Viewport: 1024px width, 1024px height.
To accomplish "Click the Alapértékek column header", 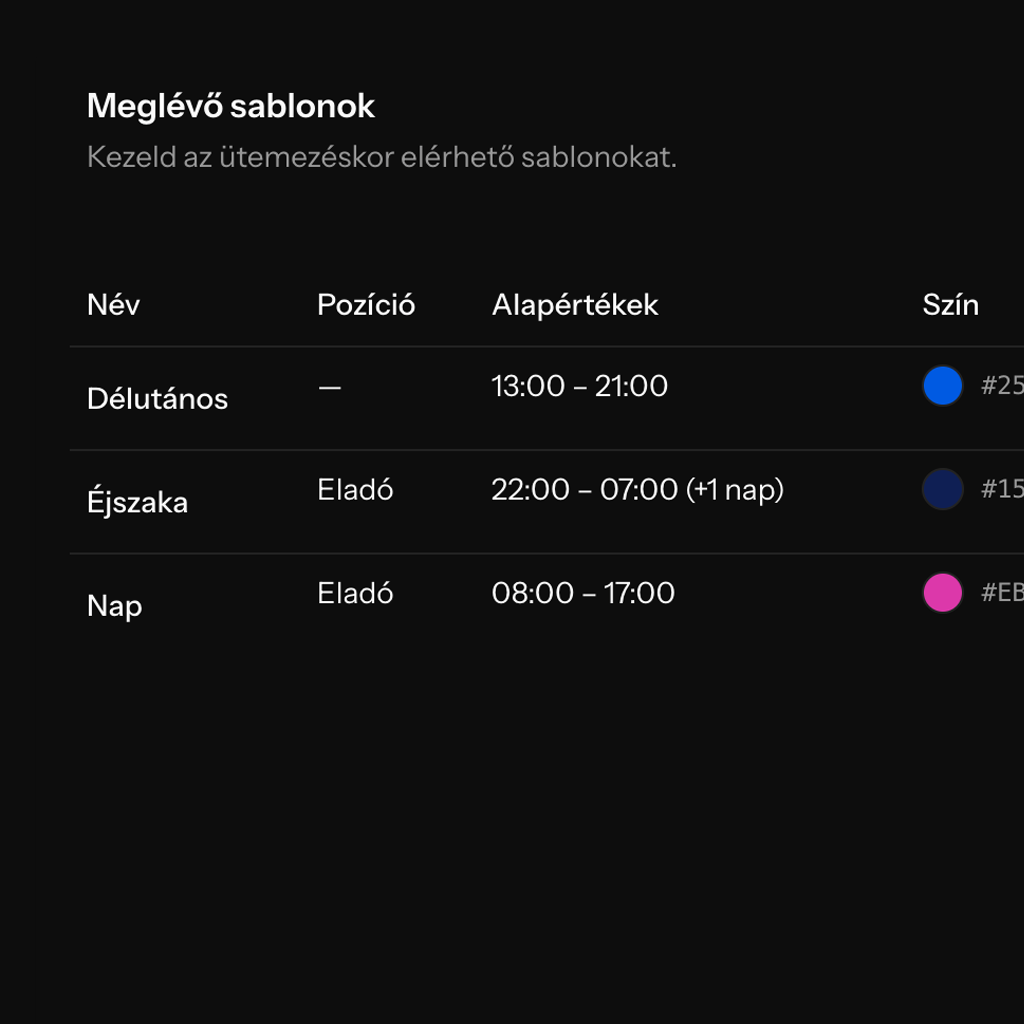I will pyautogui.click(x=574, y=305).
